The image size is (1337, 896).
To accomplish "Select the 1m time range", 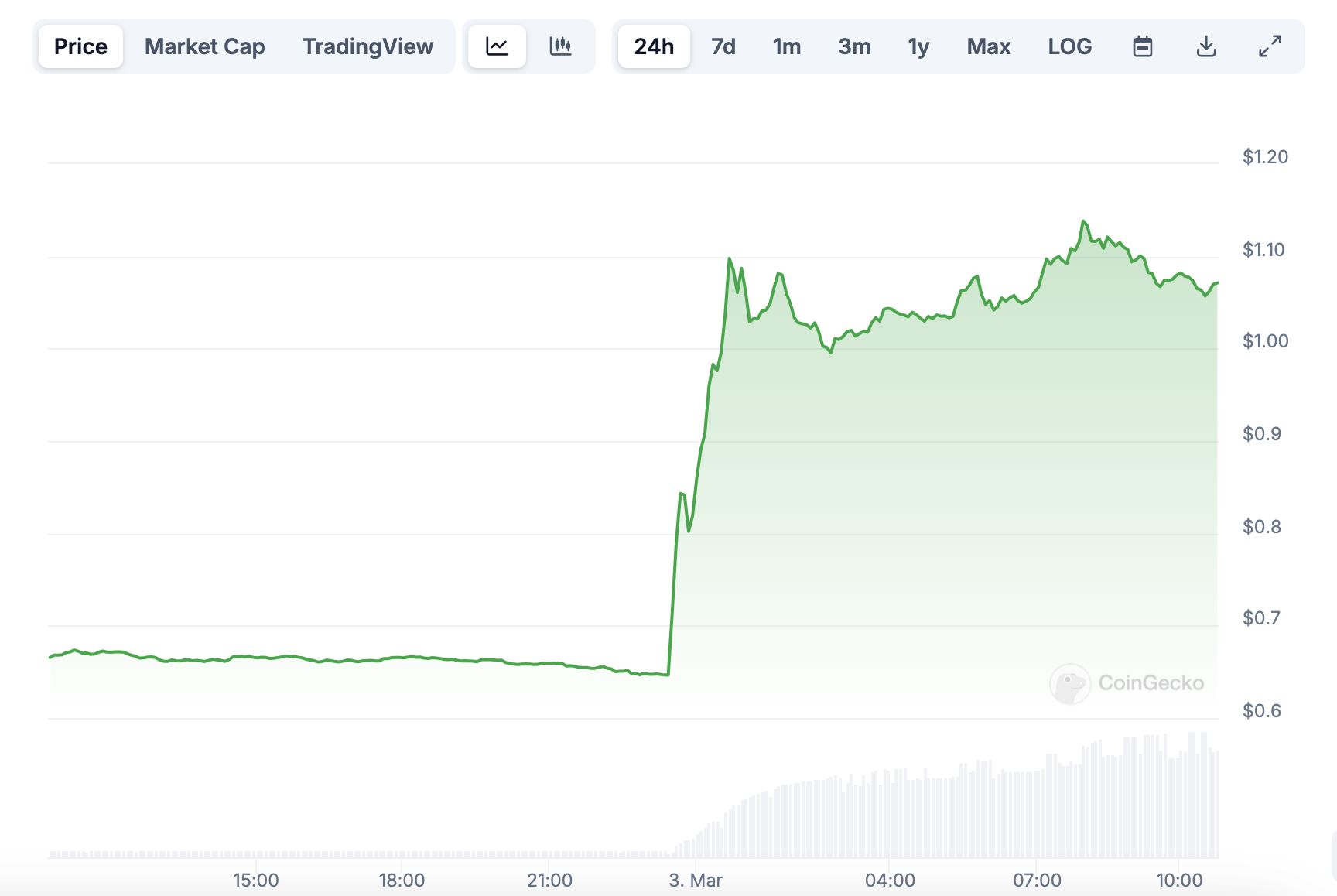I will pyautogui.click(x=786, y=46).
